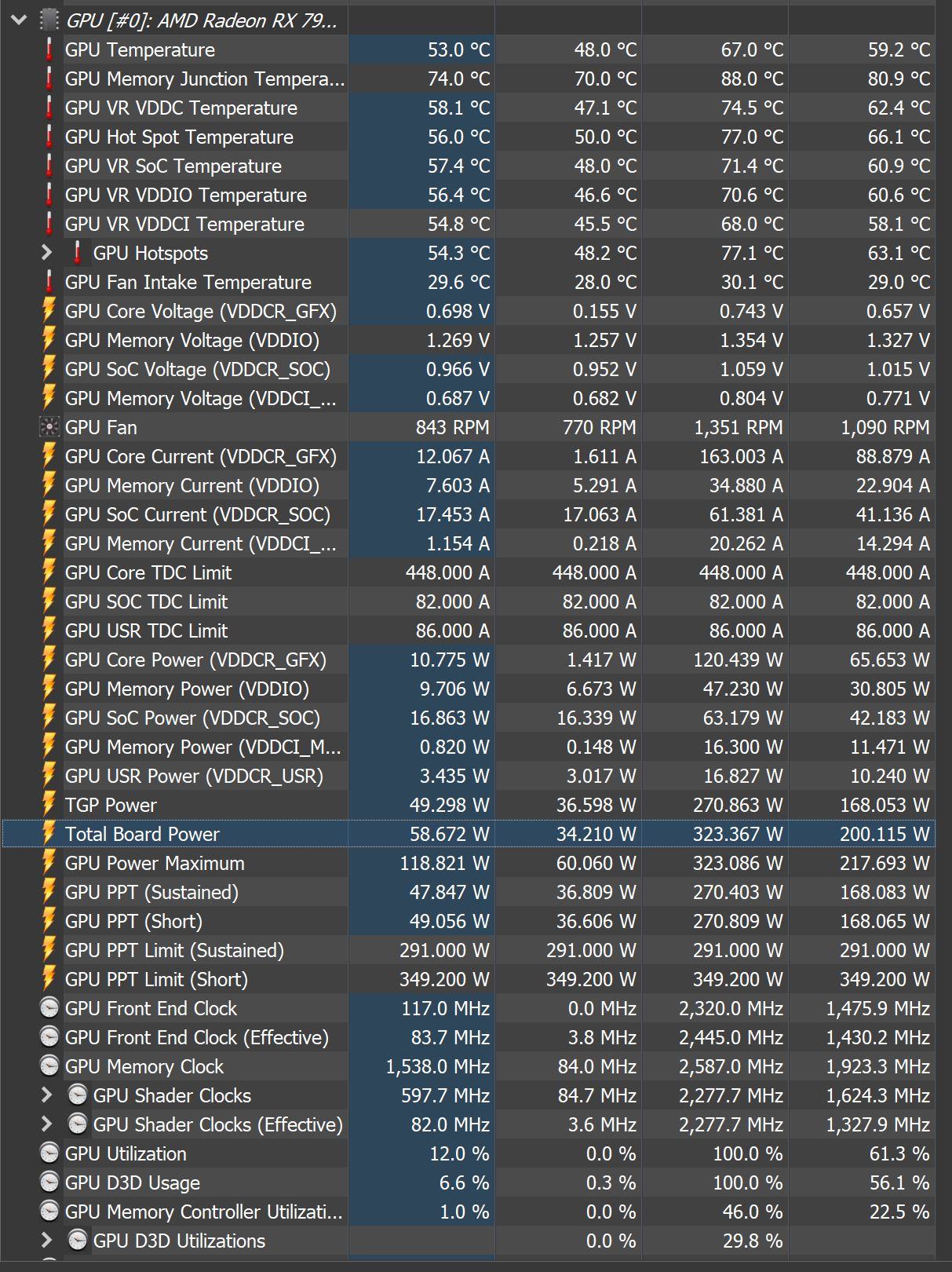Image resolution: width=952 pixels, height=1272 pixels.
Task: Select GPU PPT Limit (Sustained) label
Action: [x=174, y=950]
